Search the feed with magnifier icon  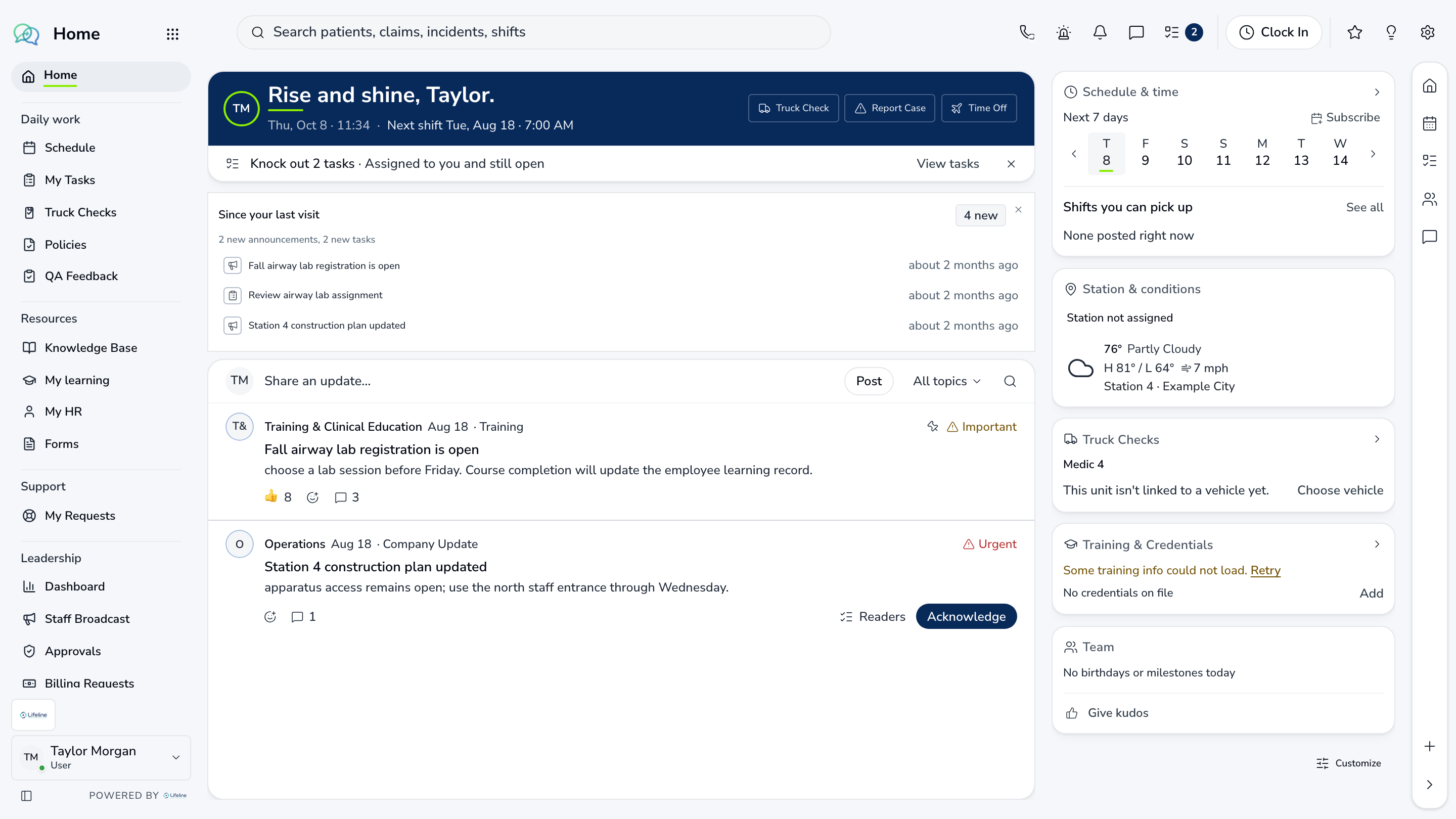(1010, 381)
